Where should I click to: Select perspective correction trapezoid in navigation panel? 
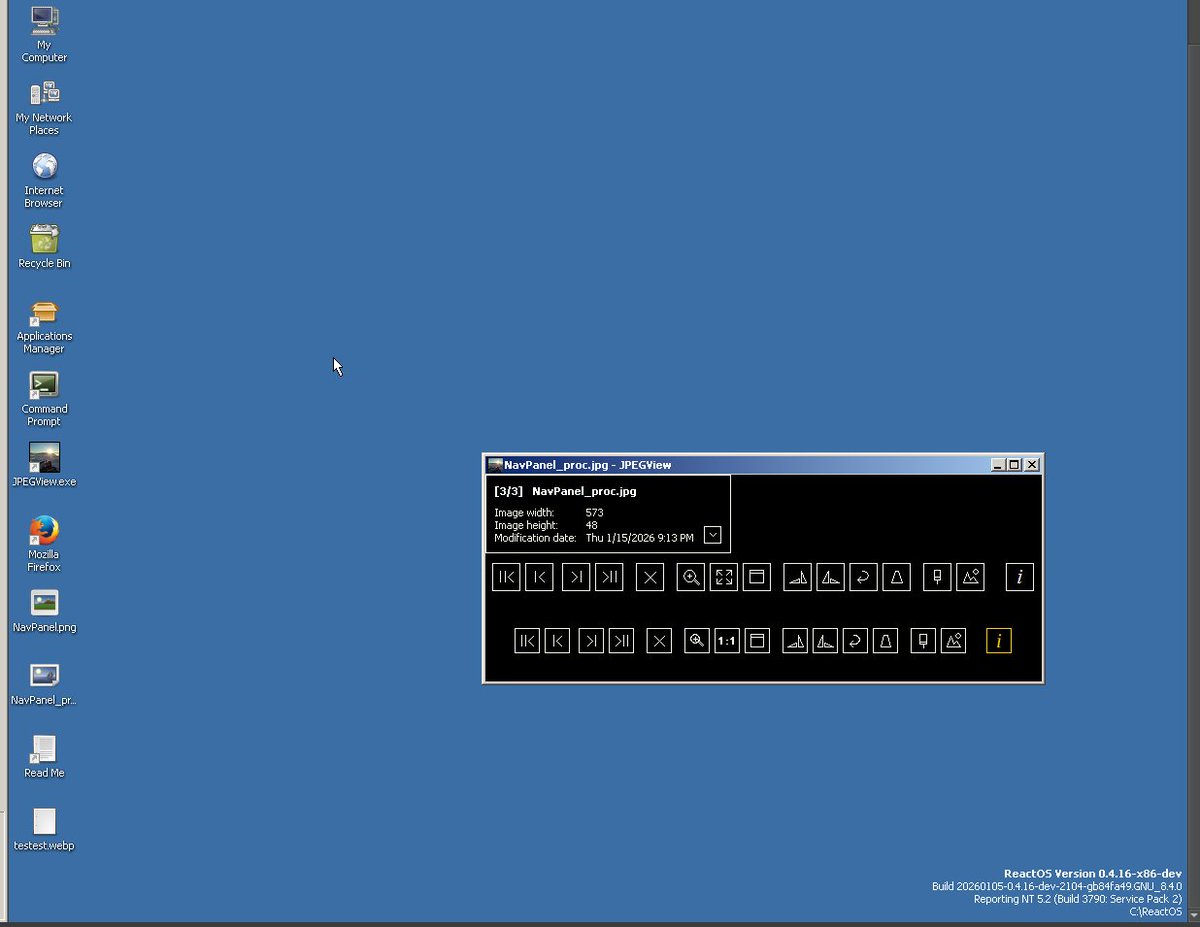(x=885, y=641)
